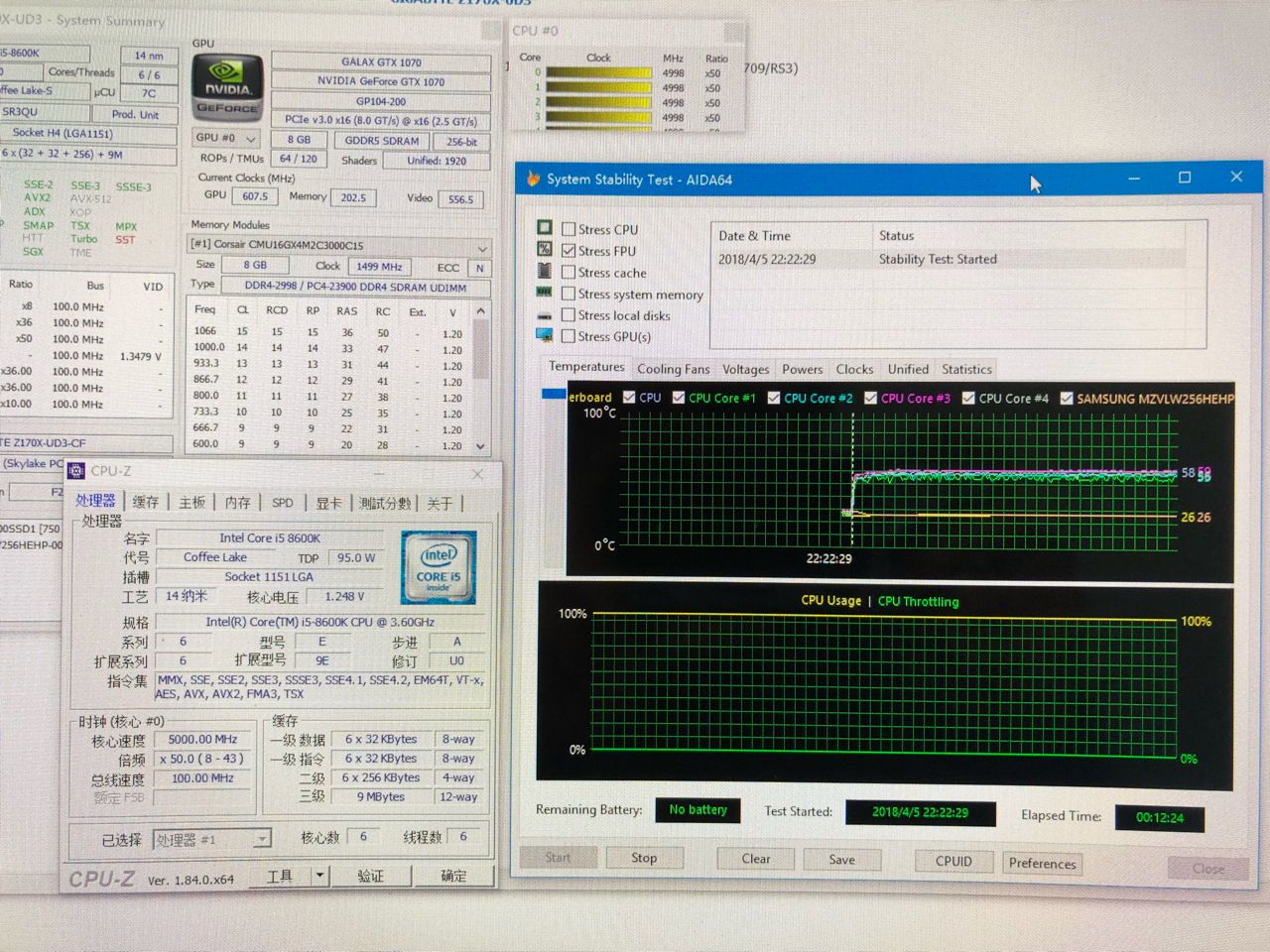Click the Test Started date field
Image resolution: width=1270 pixels, height=952 pixels.
(x=920, y=813)
